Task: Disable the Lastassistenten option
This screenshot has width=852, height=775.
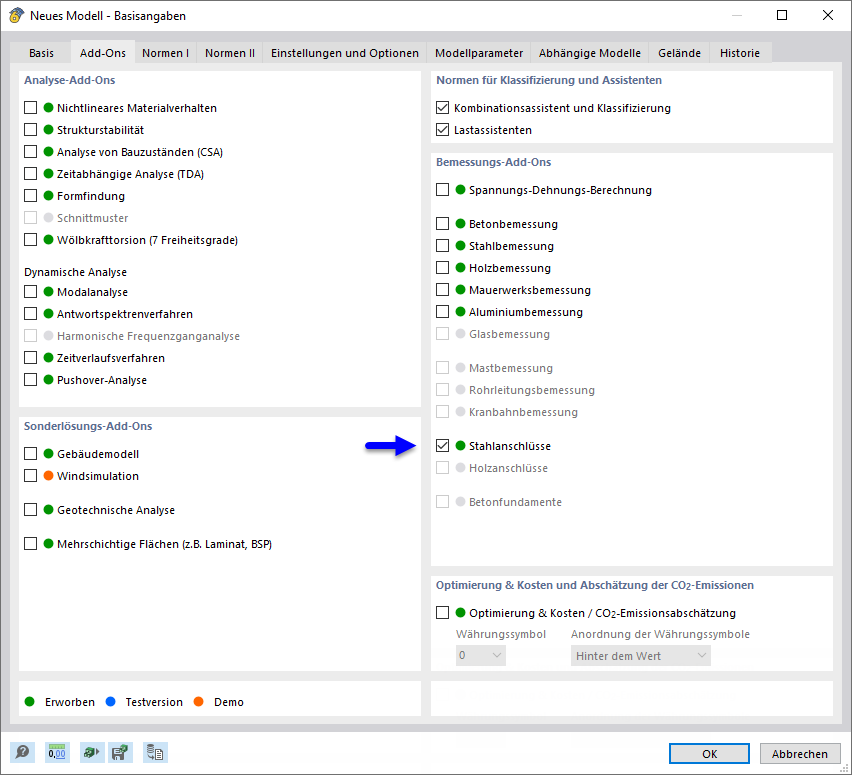Action: tap(443, 129)
